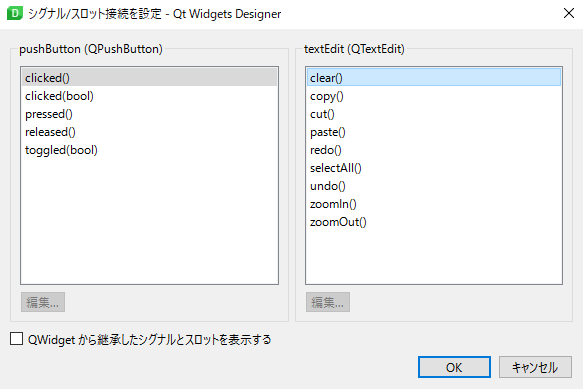Click the キャンセル button

tap(535, 367)
